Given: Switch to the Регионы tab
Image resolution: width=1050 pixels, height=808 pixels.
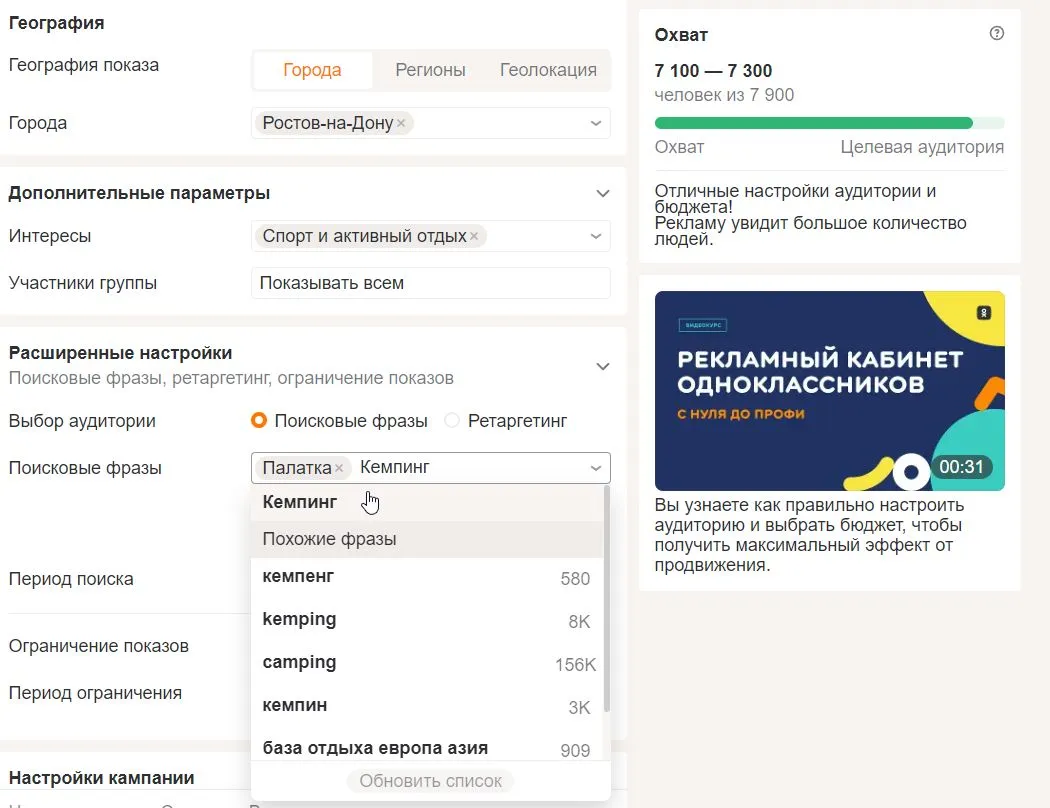Looking at the screenshot, I should click(430, 70).
